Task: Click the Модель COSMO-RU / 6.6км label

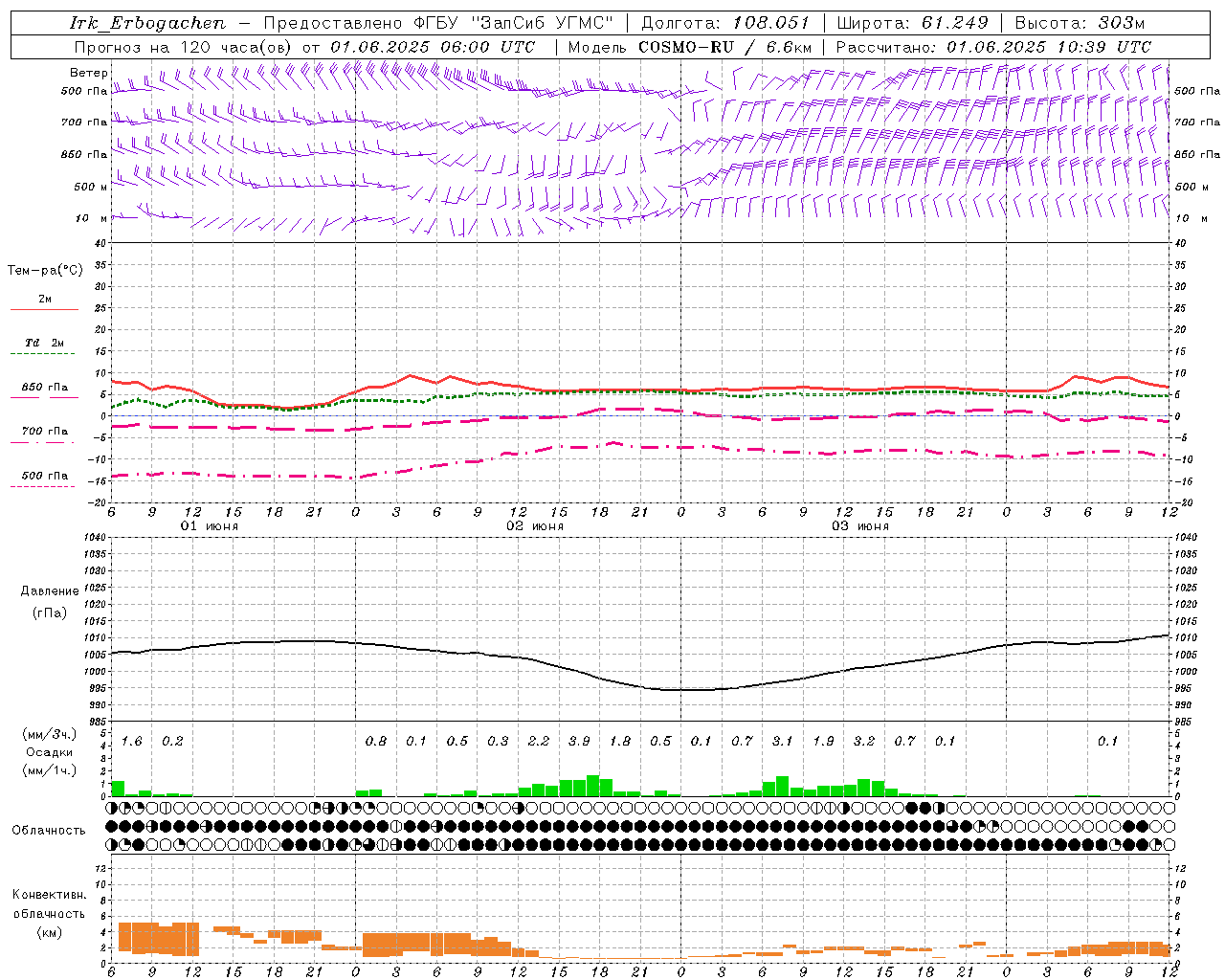Action: 690,47
